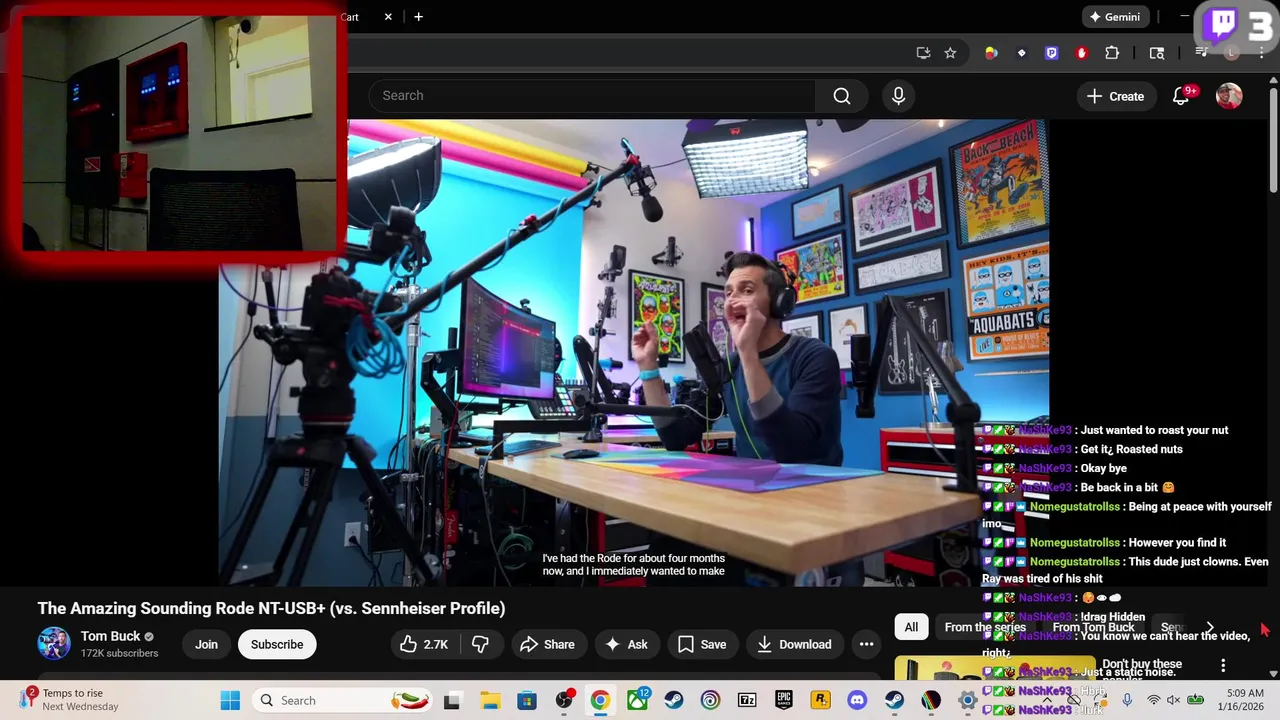Open Tom Buck channel avatar
Image resolution: width=1280 pixels, height=720 pixels.
tap(54, 644)
